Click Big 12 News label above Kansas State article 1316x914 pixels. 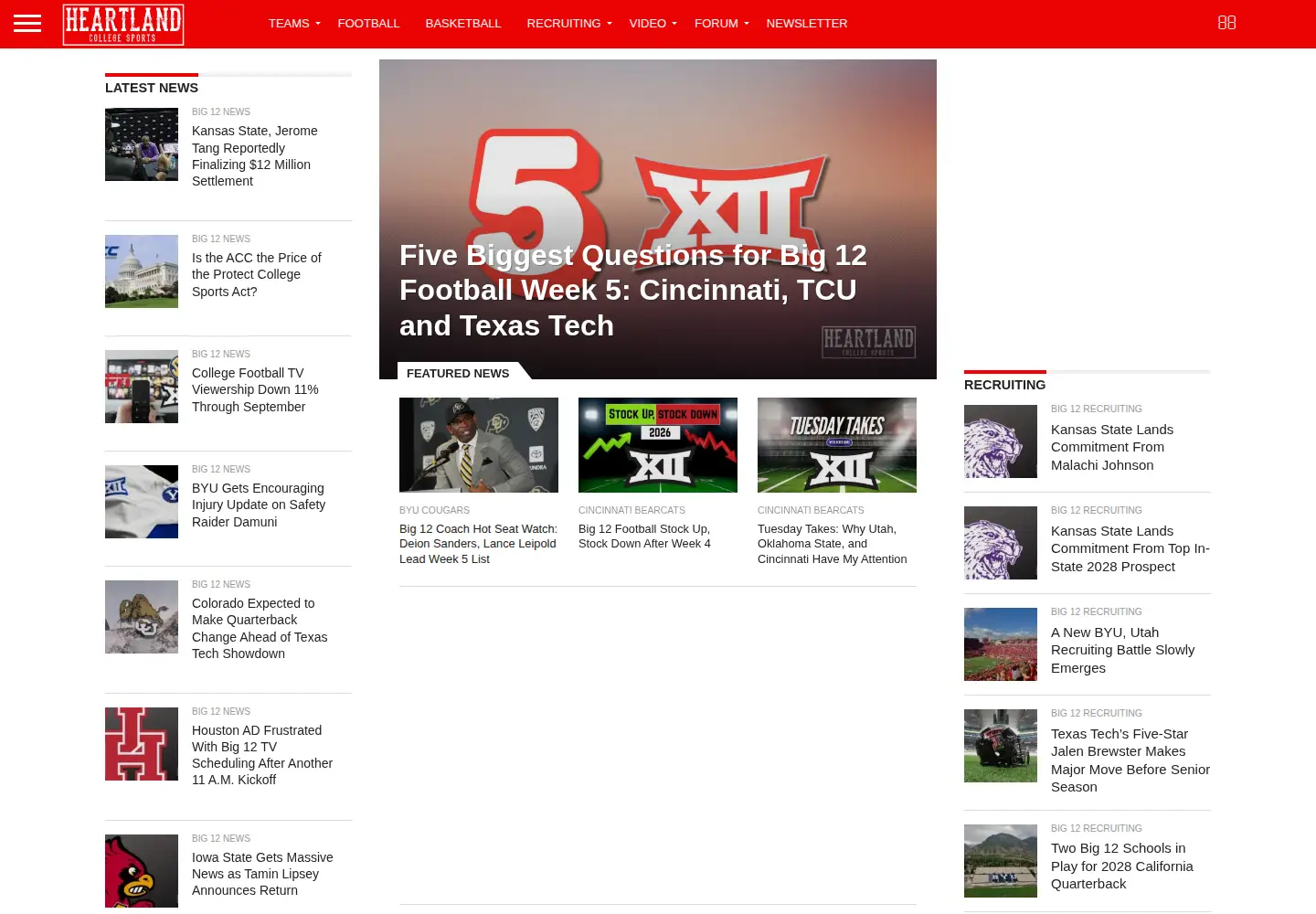tap(221, 112)
